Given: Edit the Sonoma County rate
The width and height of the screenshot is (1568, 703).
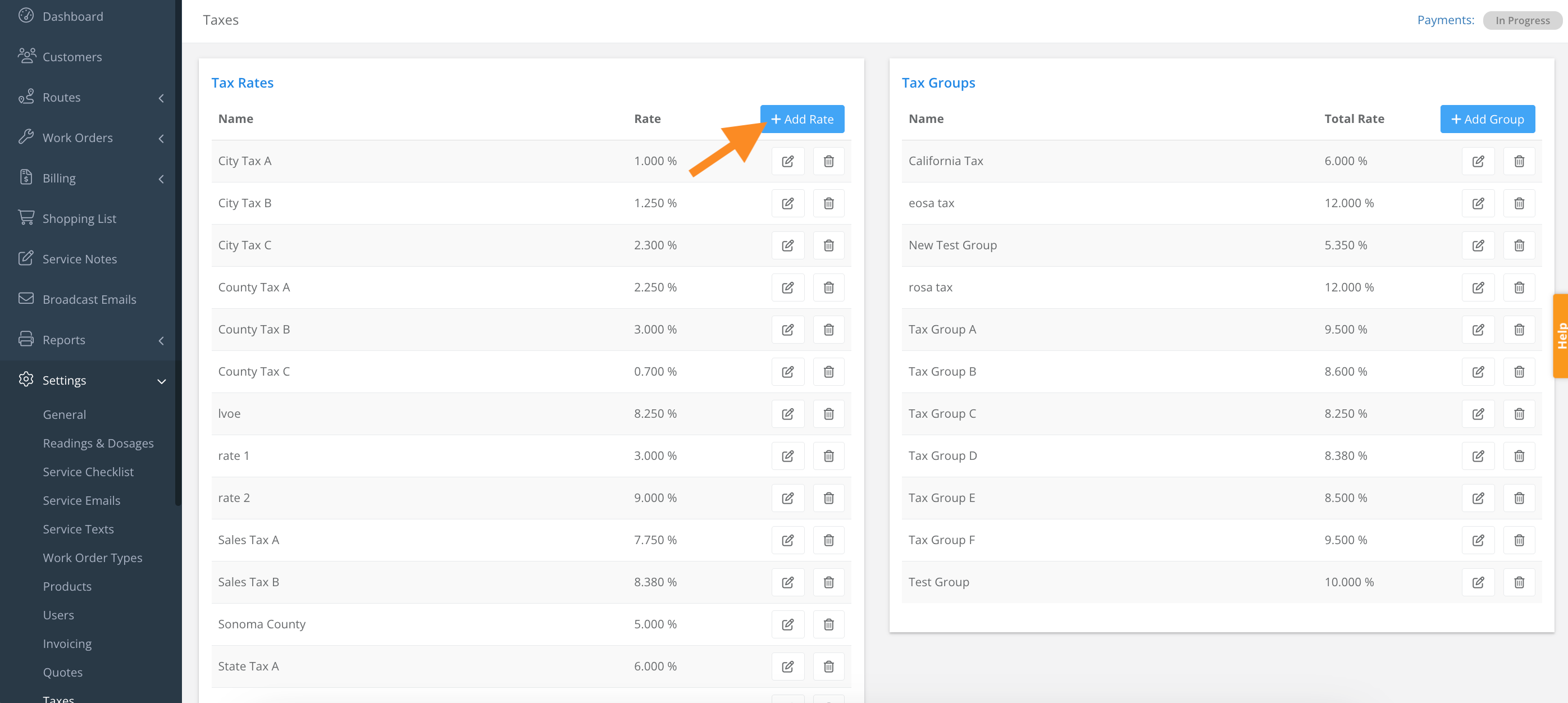Looking at the screenshot, I should tap(788, 624).
